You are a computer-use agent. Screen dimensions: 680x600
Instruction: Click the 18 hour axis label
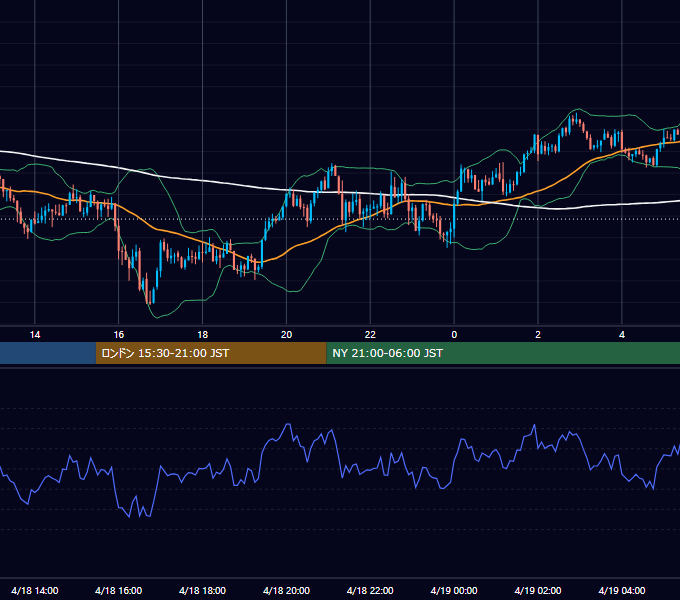[x=203, y=335]
